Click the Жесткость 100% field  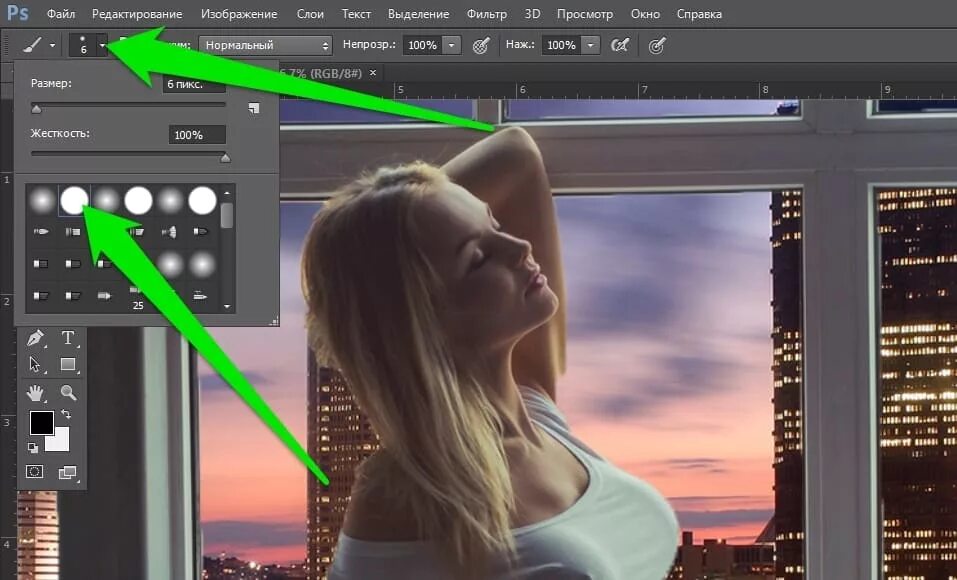(x=197, y=135)
